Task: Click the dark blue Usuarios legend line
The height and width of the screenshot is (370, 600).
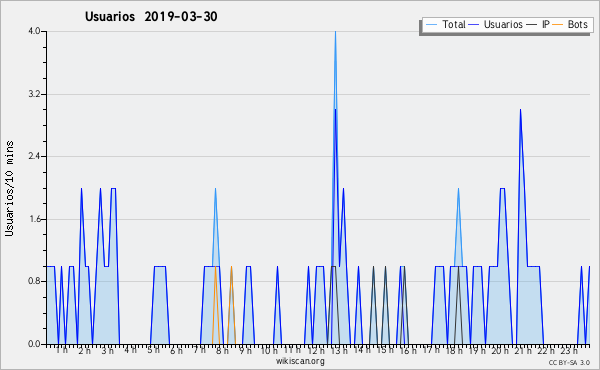Action: (x=474, y=25)
